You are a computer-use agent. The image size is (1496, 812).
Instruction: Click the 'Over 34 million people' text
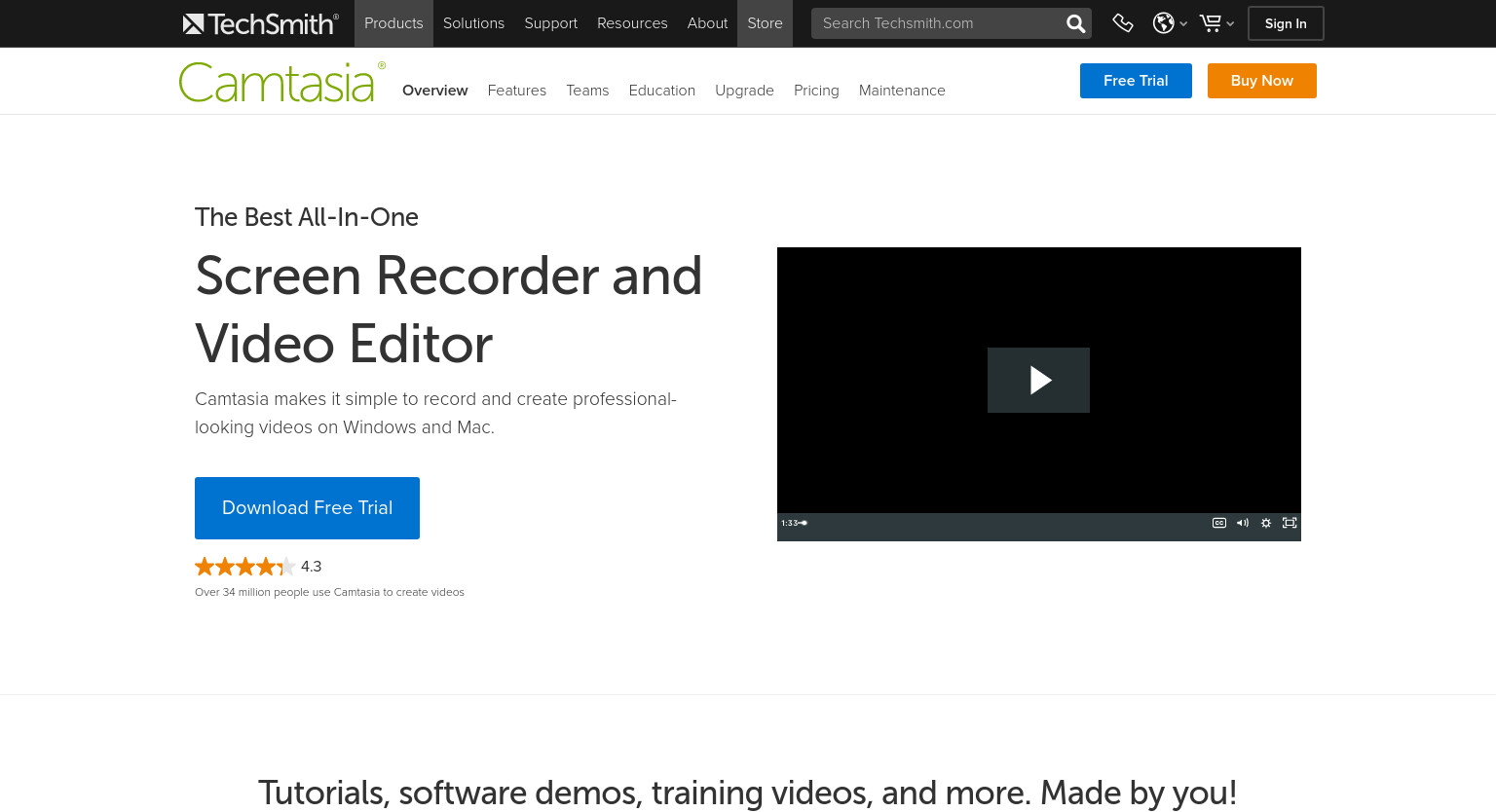329,592
